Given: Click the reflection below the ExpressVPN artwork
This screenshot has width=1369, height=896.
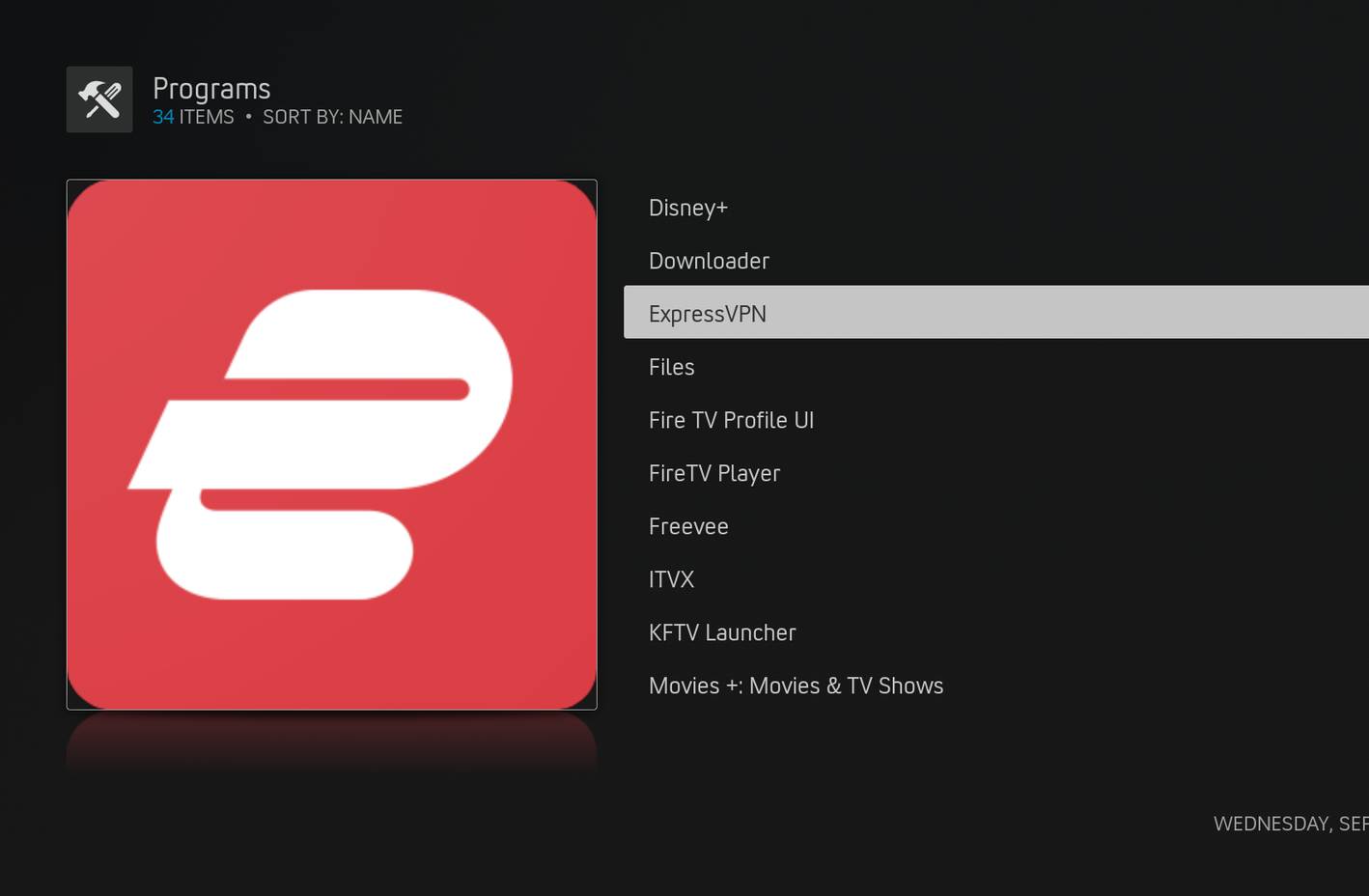Looking at the screenshot, I should pos(332,743).
